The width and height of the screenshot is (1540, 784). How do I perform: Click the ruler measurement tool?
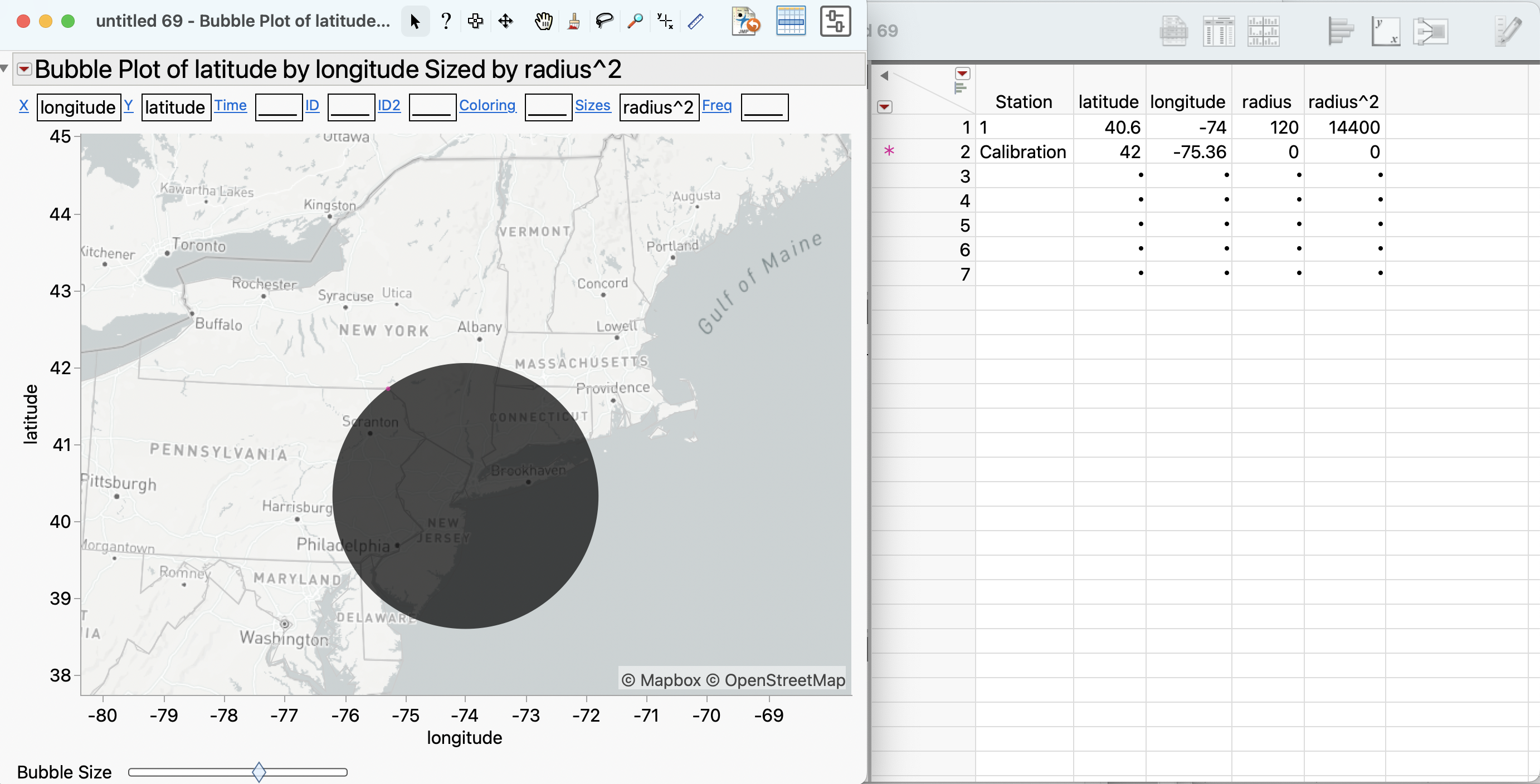click(695, 21)
